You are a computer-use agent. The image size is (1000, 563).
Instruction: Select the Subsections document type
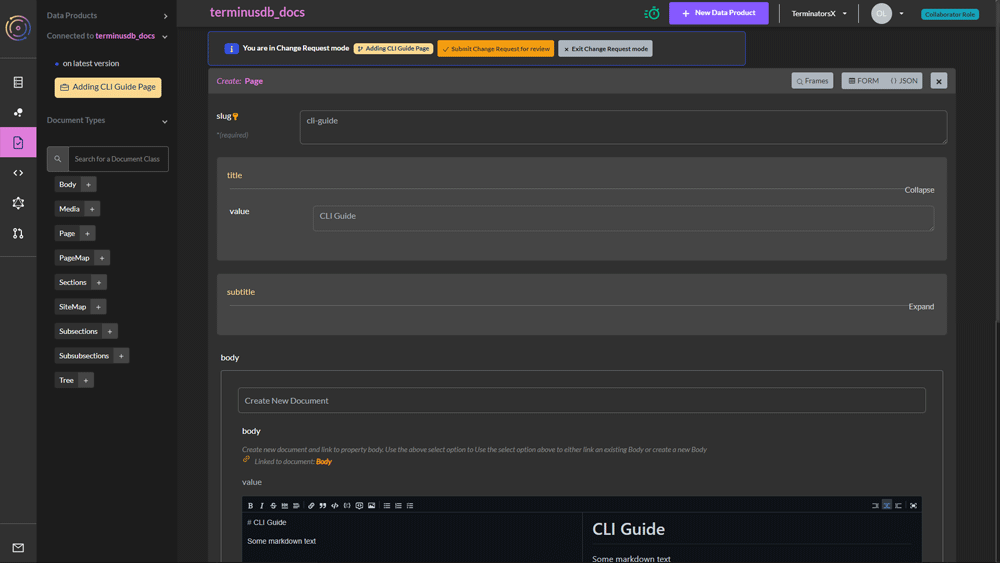(78, 331)
